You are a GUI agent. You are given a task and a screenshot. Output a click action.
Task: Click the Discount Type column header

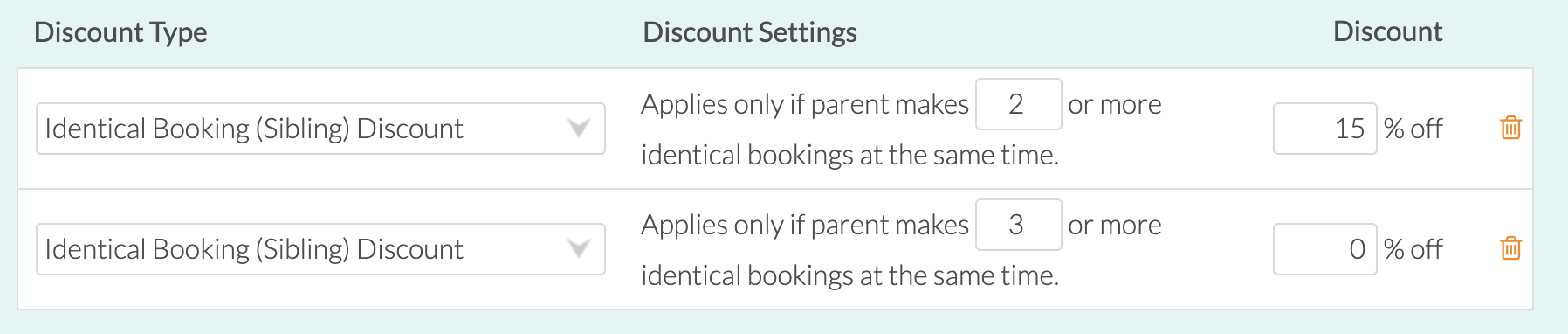[120, 32]
